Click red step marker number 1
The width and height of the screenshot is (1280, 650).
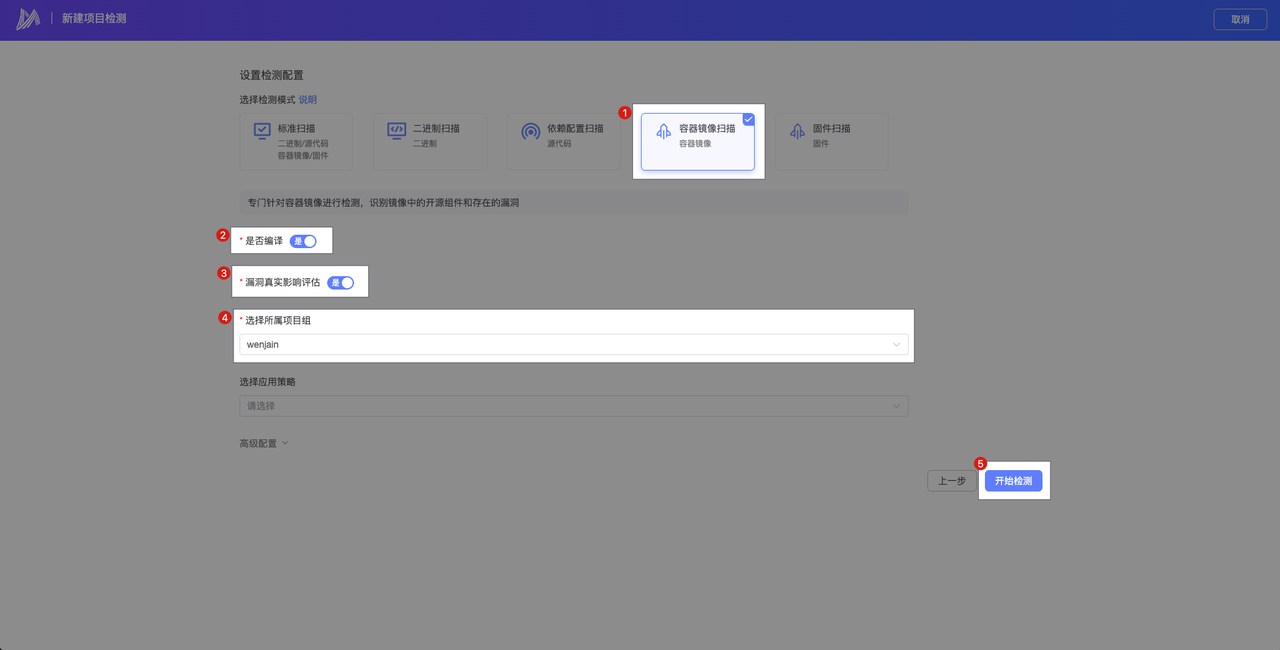pos(625,113)
